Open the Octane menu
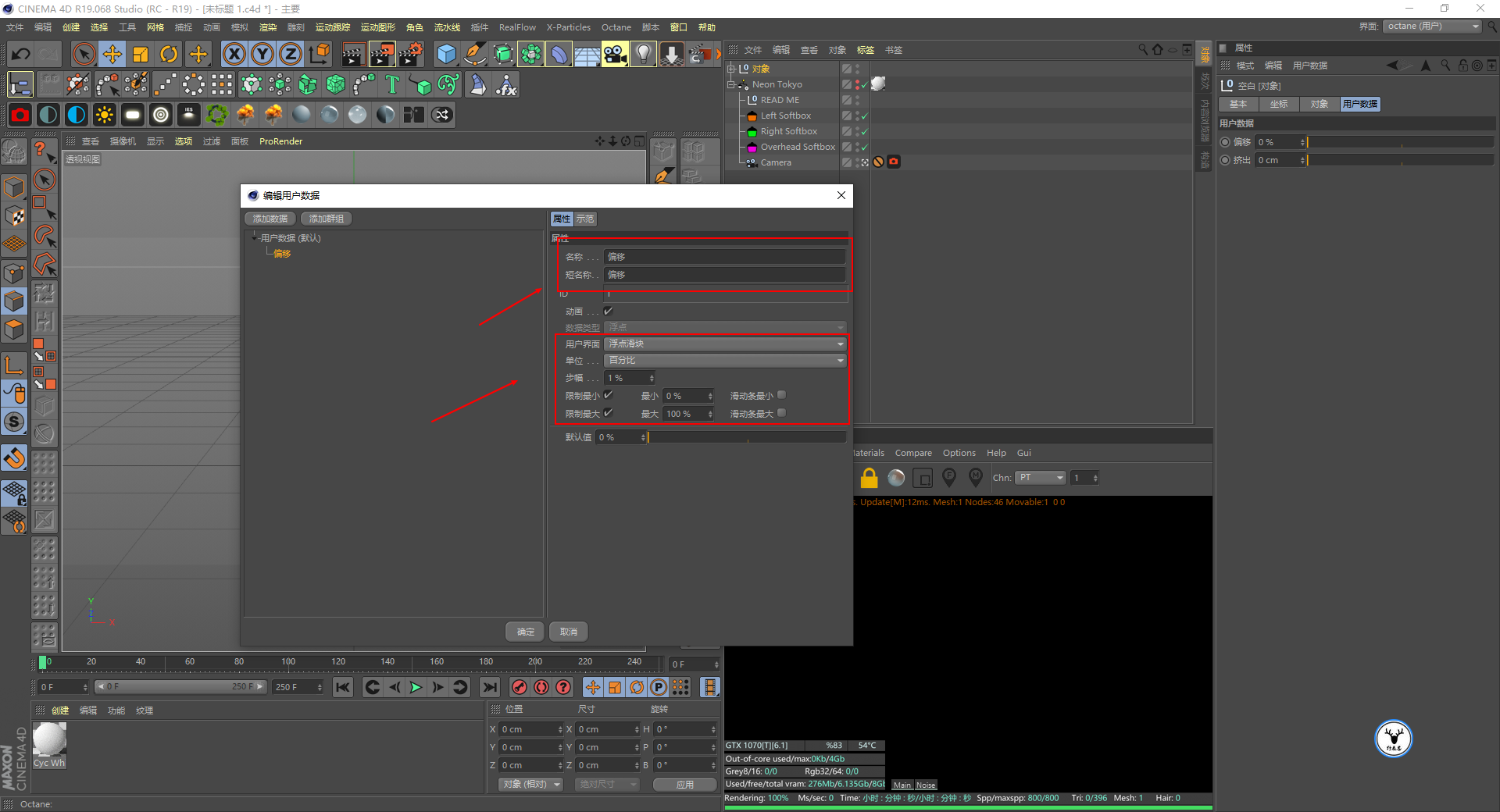The height and width of the screenshot is (812, 1500). 616,27
